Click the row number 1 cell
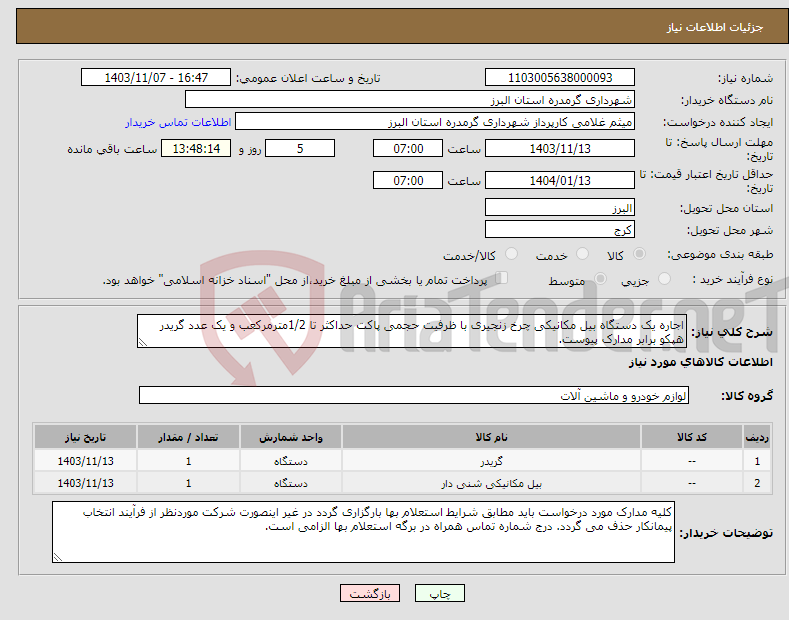Screen dimensions: 789x620 757,460
